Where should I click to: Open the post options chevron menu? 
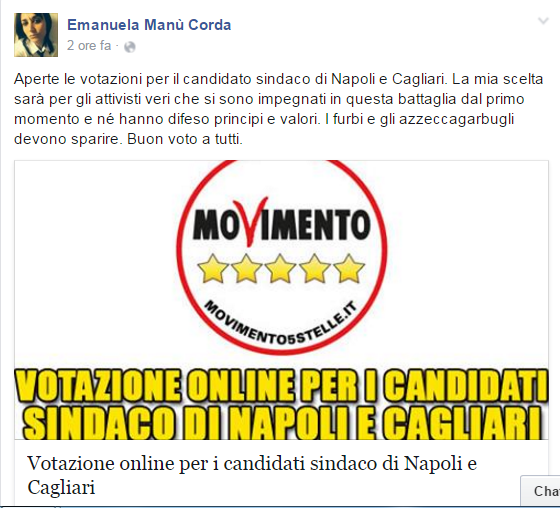pos(543,21)
